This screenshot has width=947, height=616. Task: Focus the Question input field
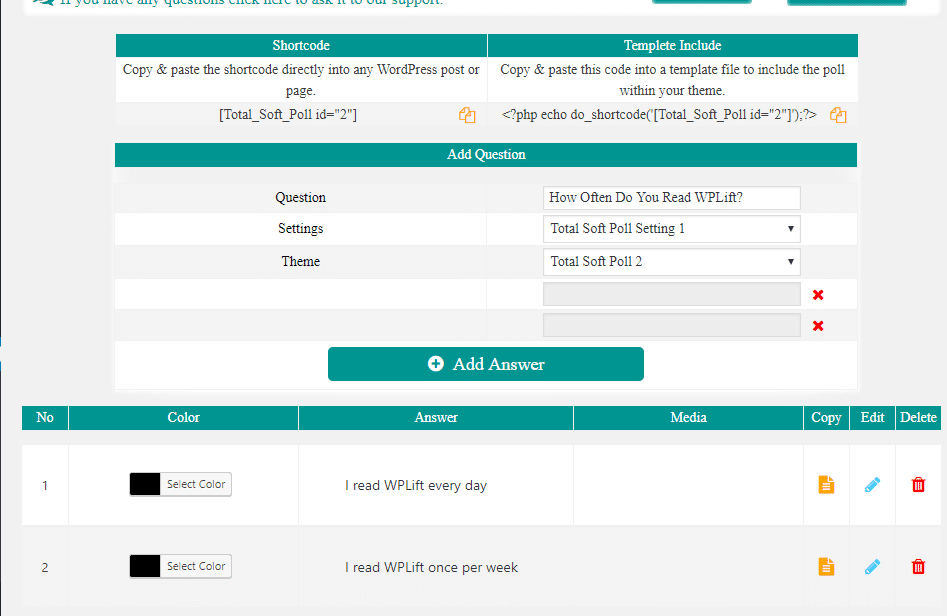pos(672,197)
